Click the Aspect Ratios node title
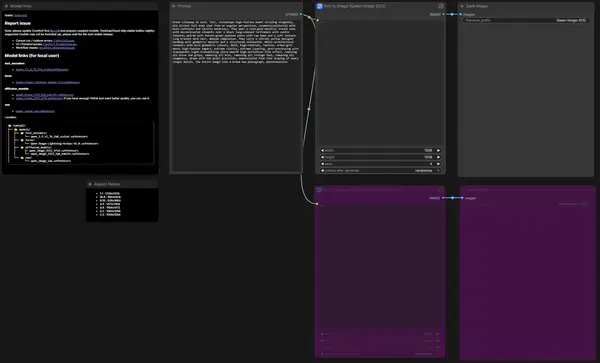This screenshot has width=600, height=363. (107, 184)
